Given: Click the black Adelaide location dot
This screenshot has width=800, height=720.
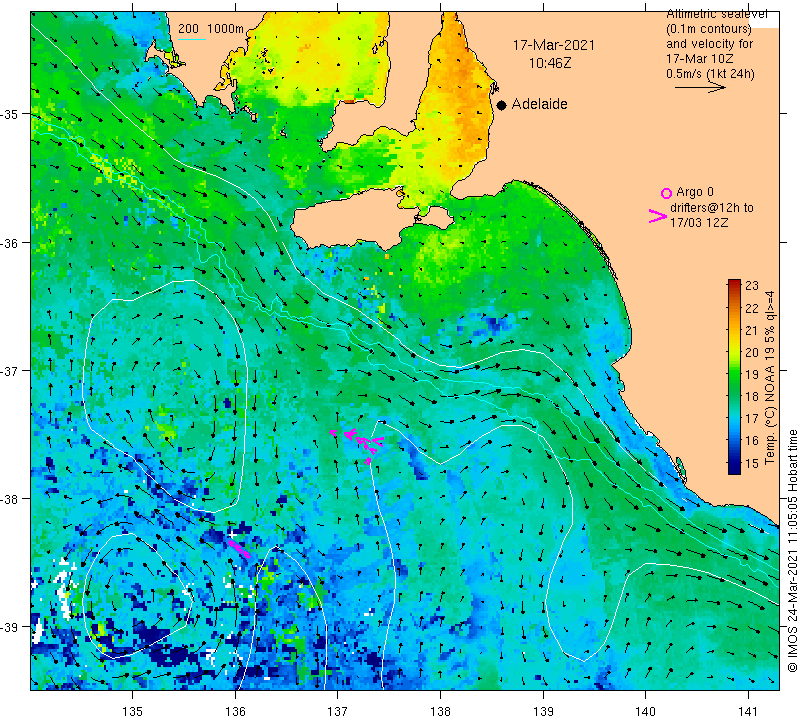Looking at the screenshot, I should (x=502, y=105).
